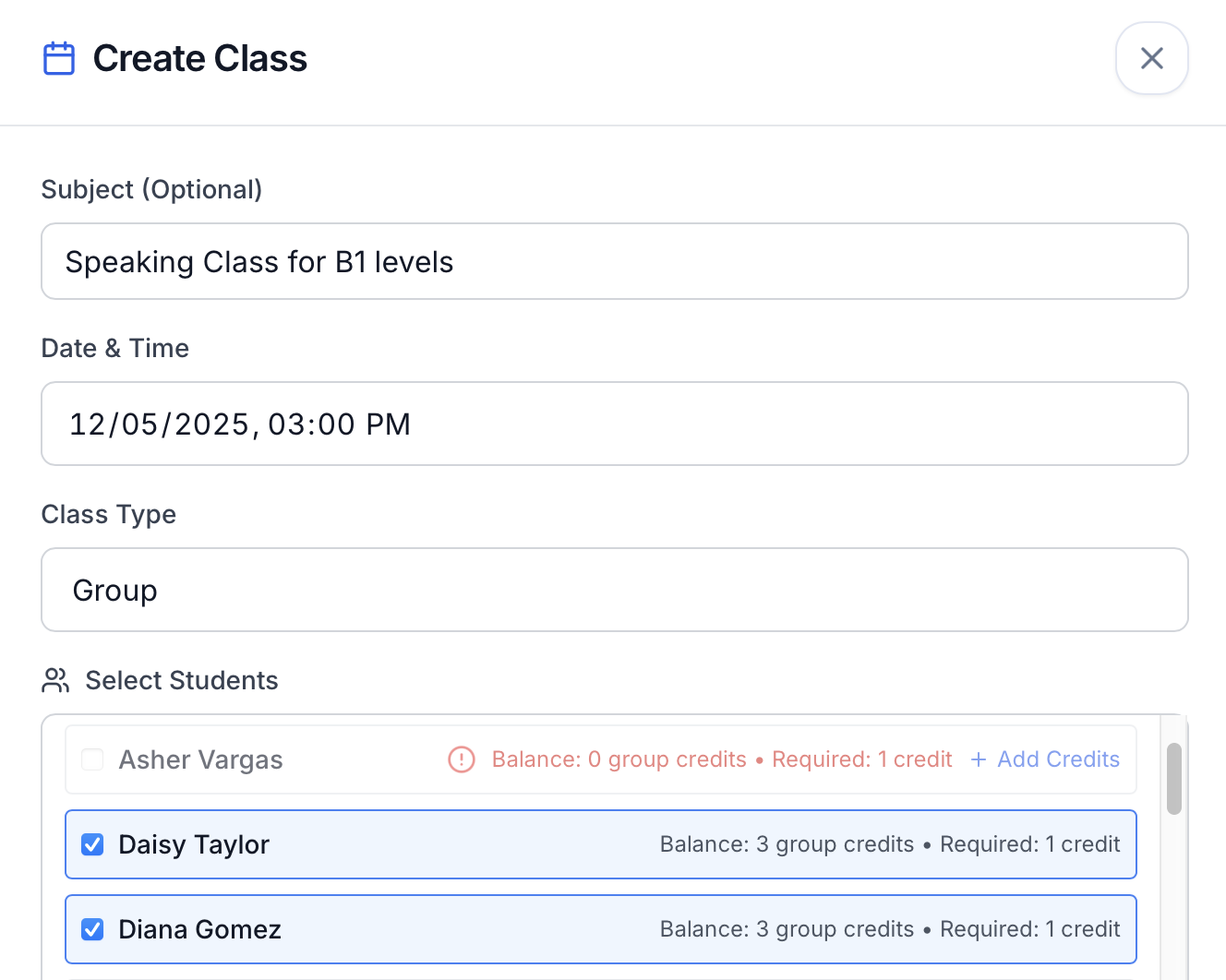
Task: Expand the Select Students list section
Action: (181, 680)
